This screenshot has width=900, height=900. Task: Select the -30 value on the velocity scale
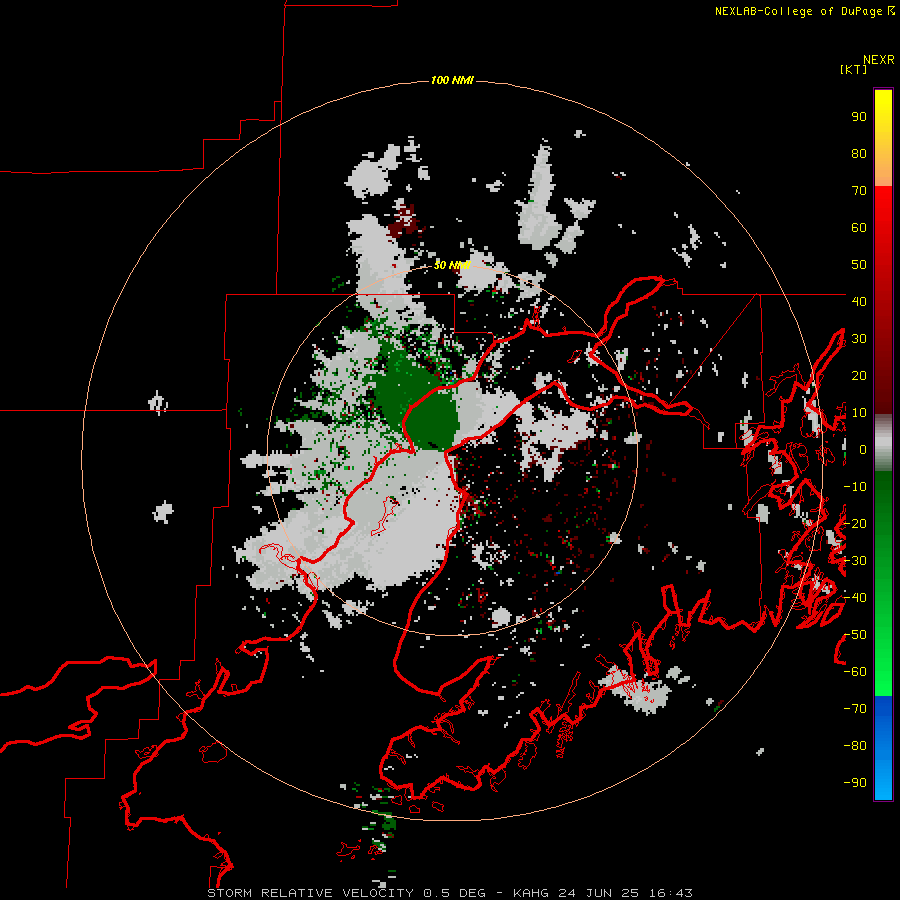click(855, 561)
